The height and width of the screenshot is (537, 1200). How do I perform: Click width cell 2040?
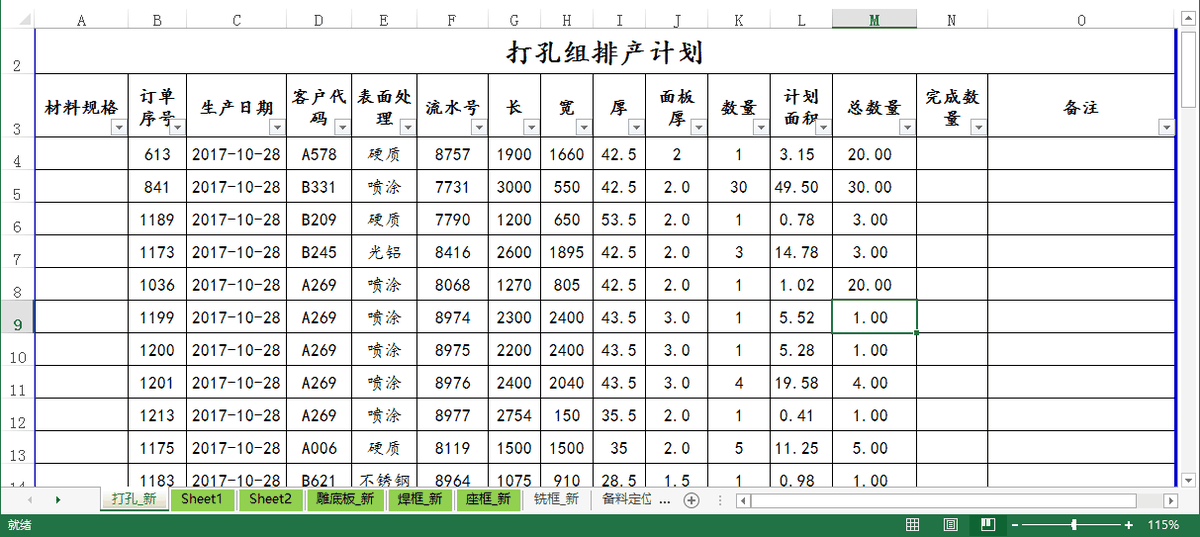[567, 382]
